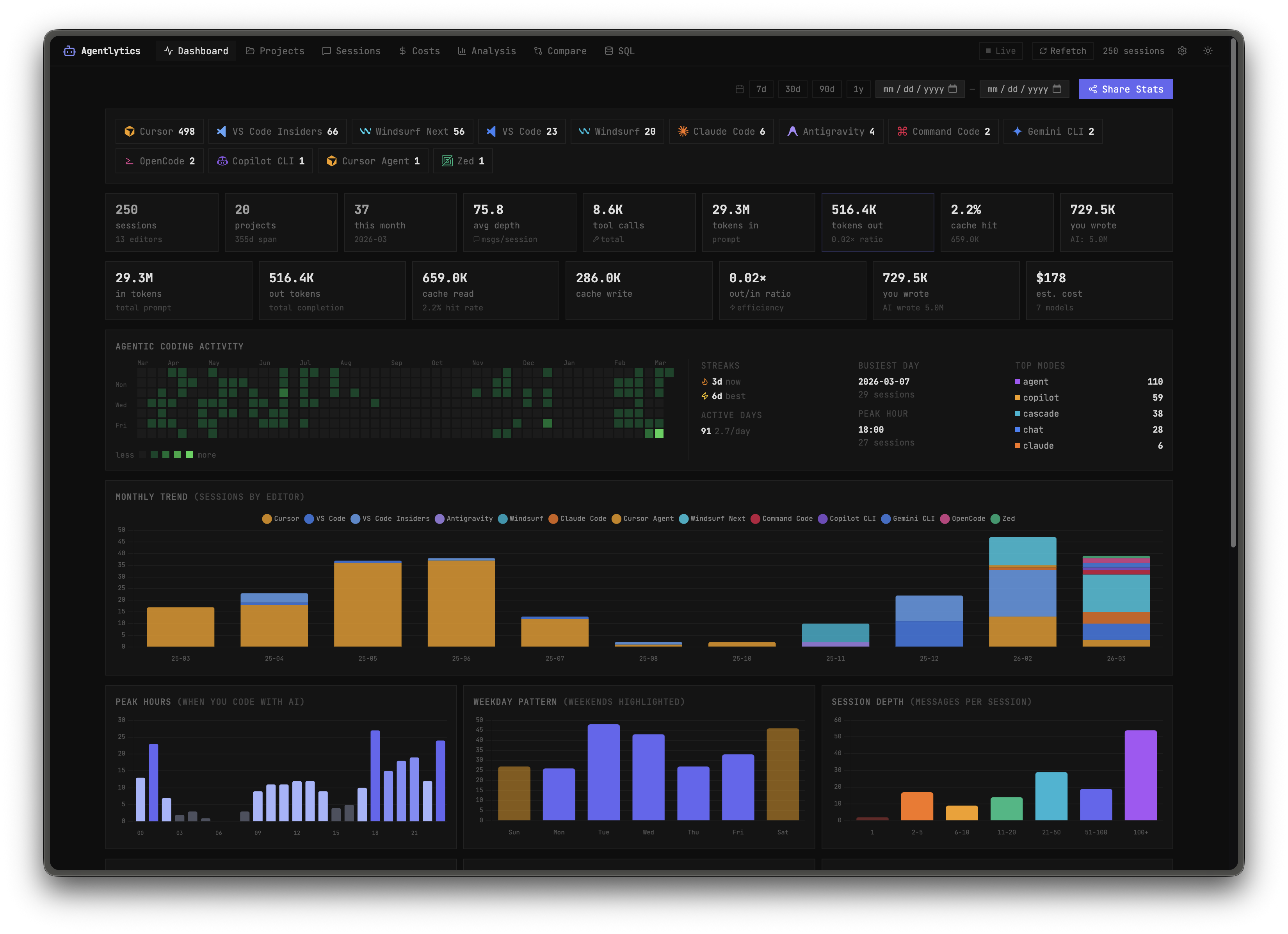Screen dimensions: 1288x934
Task: Click the calendar icon beside the date presets
Action: pos(739,89)
